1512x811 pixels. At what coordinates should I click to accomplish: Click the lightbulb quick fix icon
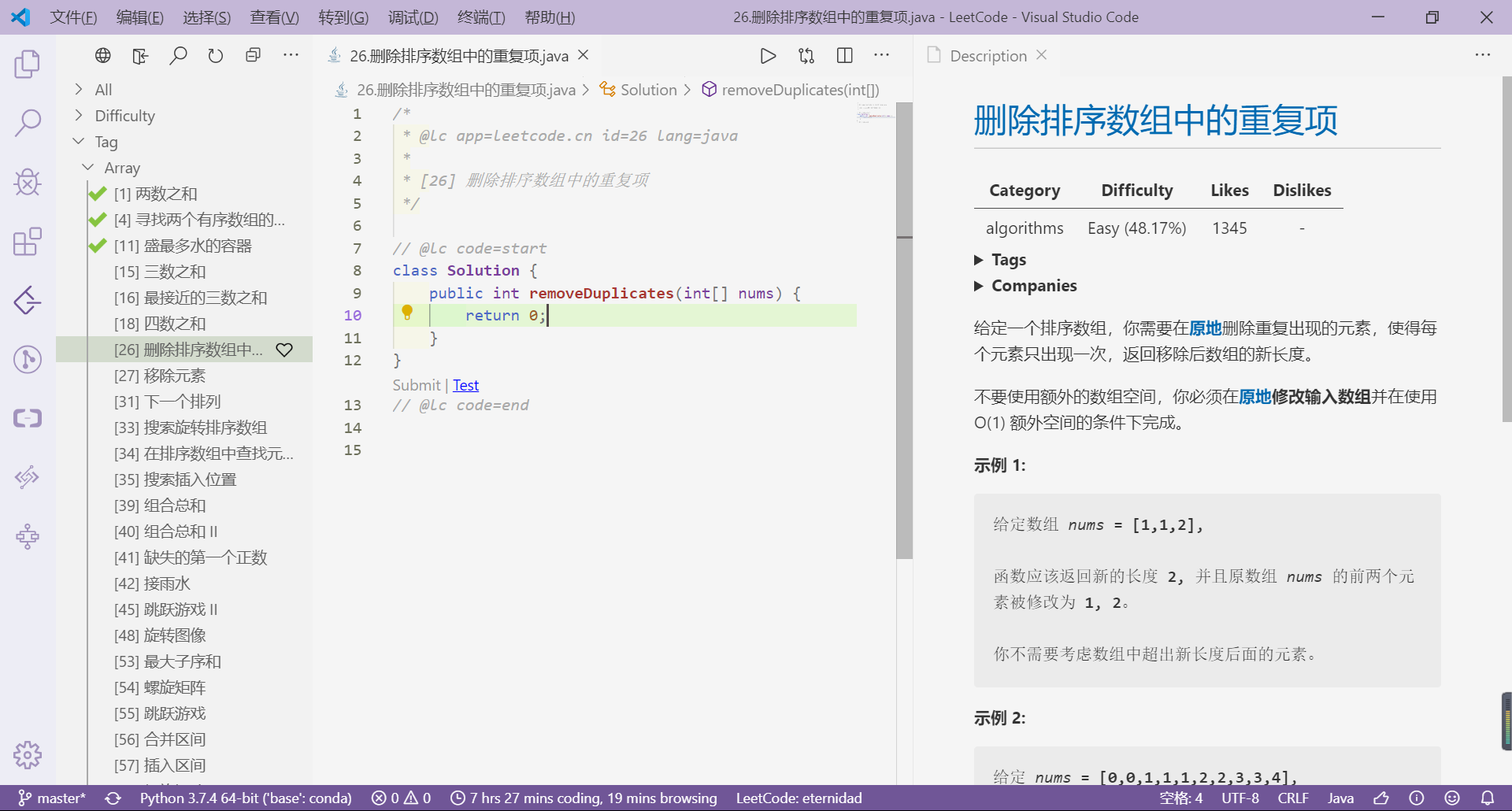[x=407, y=313]
